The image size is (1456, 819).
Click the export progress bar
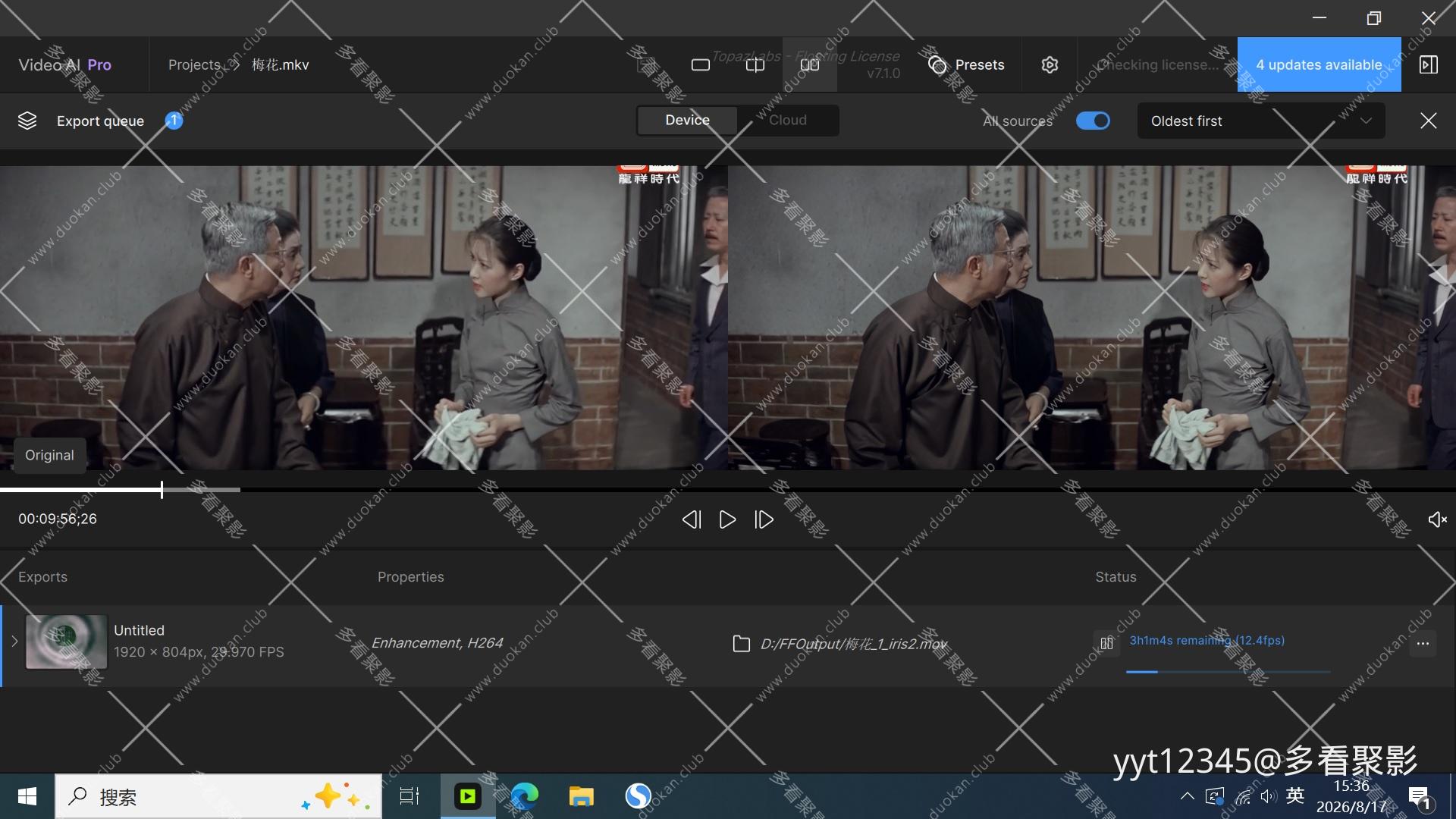pyautogui.click(x=1228, y=672)
